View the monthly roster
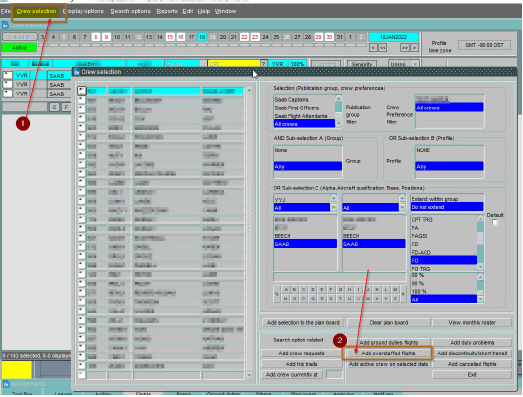The height and width of the screenshot is (397, 523). click(472, 323)
